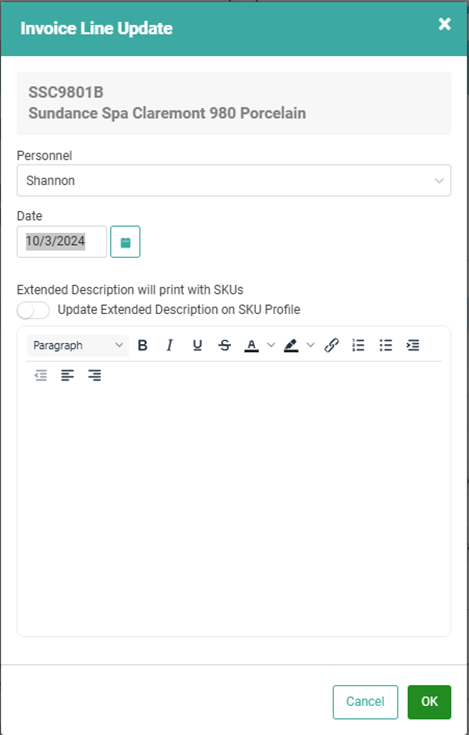Toggle Italic text formatting
This screenshot has height=735, width=469.
click(x=170, y=345)
